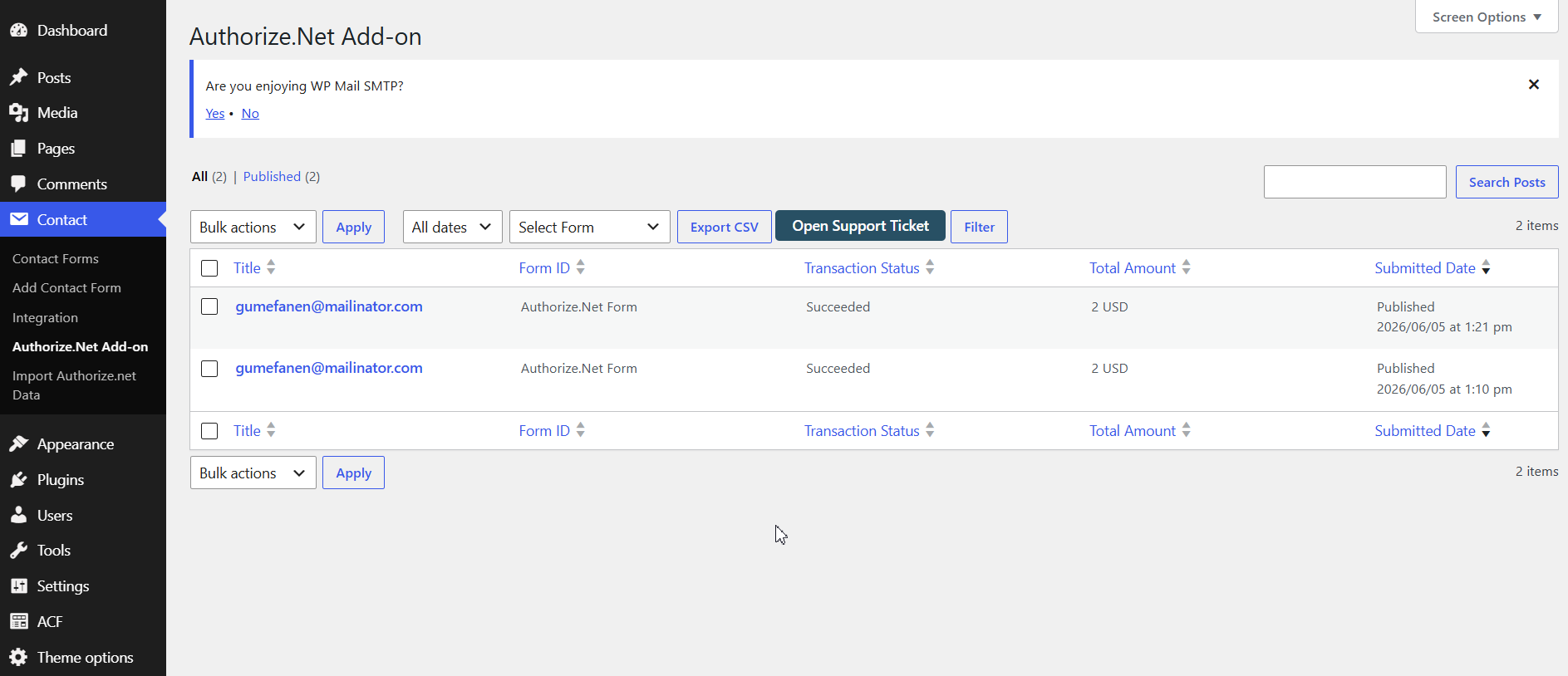The image size is (1568, 676).
Task: Click the Settings sliders icon
Action: [x=18, y=586]
